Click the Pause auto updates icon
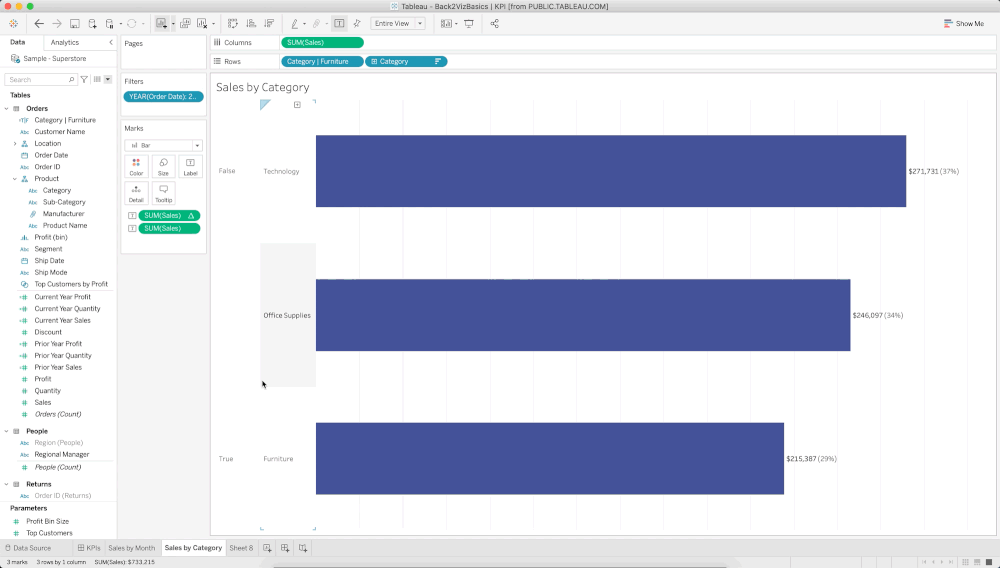Viewport: 1000px width, 568px height. (x=110, y=24)
